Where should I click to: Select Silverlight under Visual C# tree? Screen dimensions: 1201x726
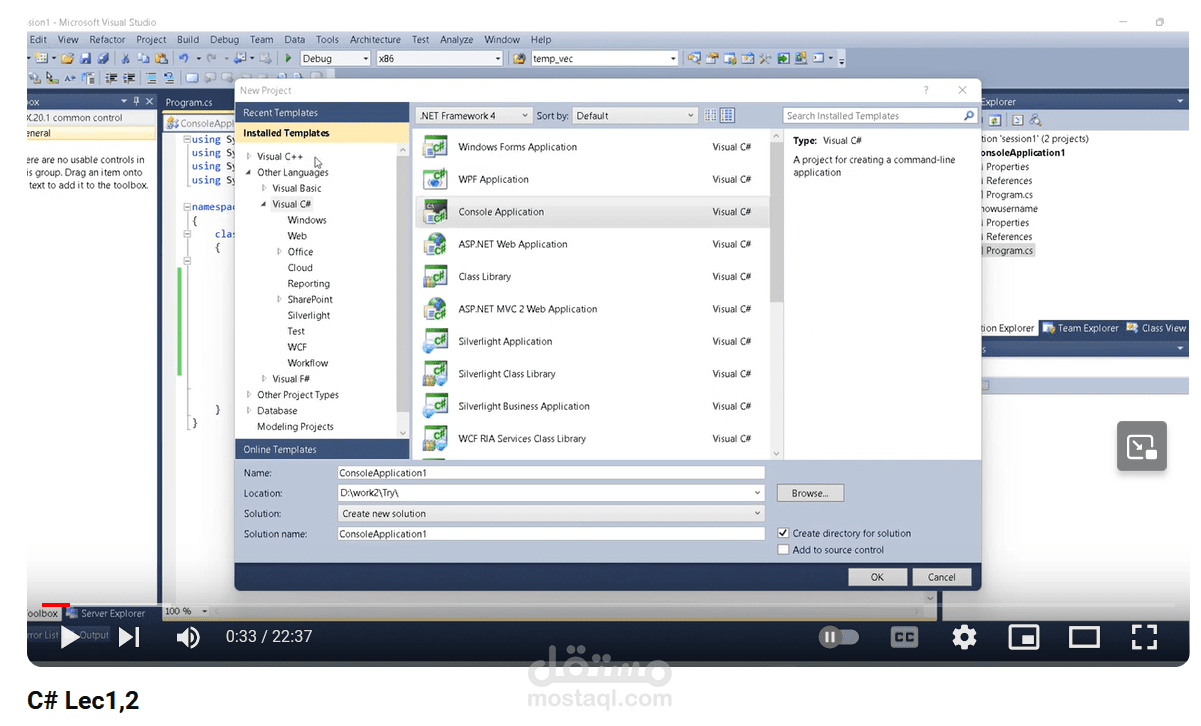[308, 315]
